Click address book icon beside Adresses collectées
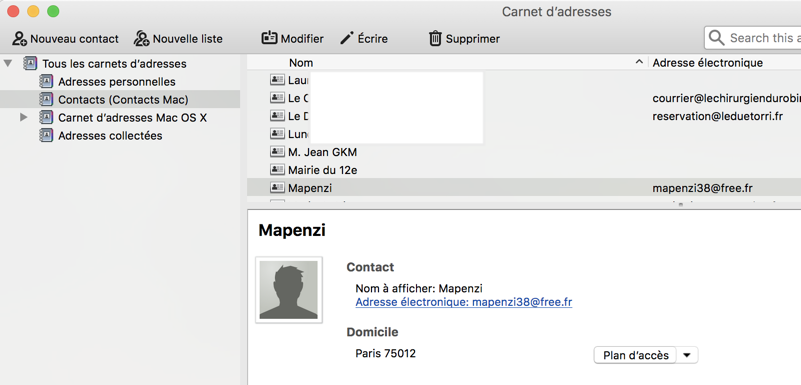Viewport: 801px width, 385px height. click(46, 135)
